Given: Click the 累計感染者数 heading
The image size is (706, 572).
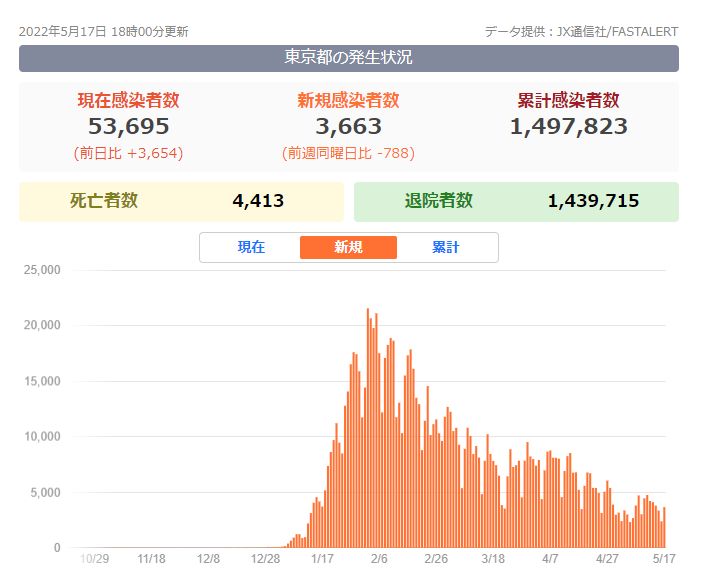Looking at the screenshot, I should 569,100.
